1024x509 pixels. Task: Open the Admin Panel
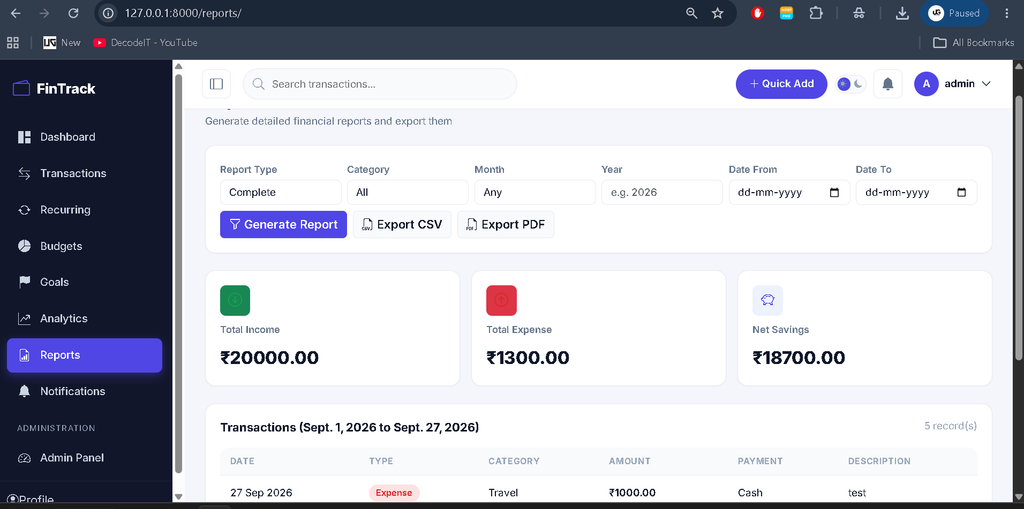[x=84, y=458]
